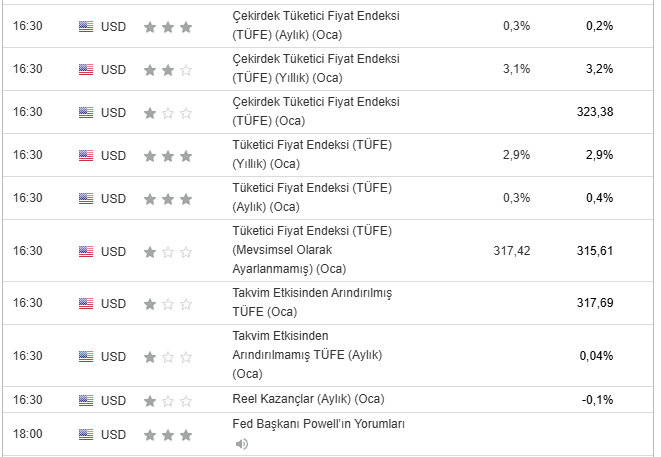Viewport: 661px width, 457px height.
Task: Click the stars for Takvim Etkisinden Arındırılmış TÜFE
Action: tap(167, 303)
